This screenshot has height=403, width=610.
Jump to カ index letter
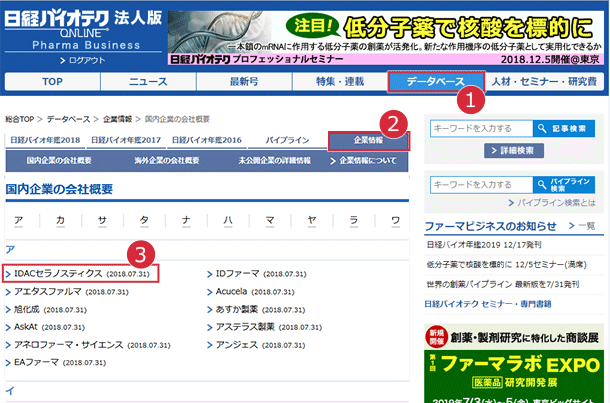[60, 221]
